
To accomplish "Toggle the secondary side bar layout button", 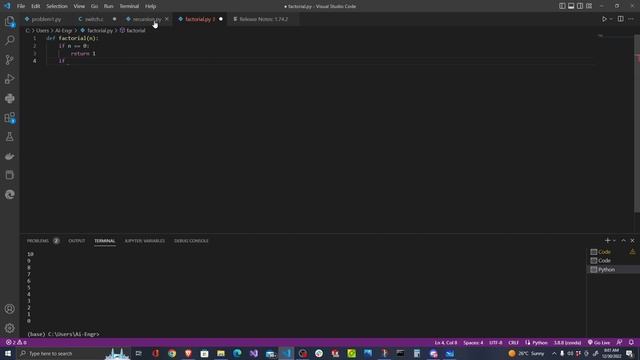I will coord(580,6).
